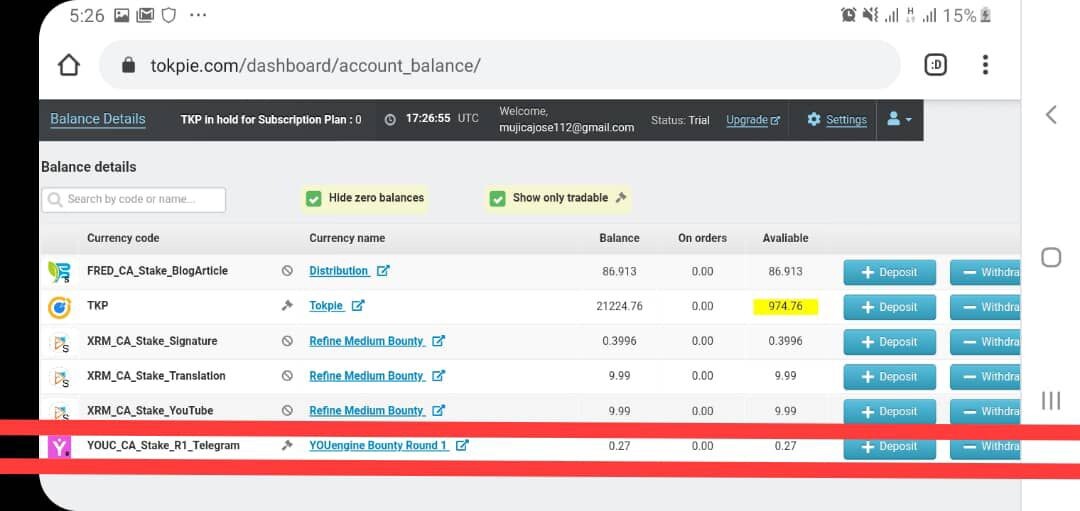
Task: Click the search by code or name field
Action: tap(134, 200)
